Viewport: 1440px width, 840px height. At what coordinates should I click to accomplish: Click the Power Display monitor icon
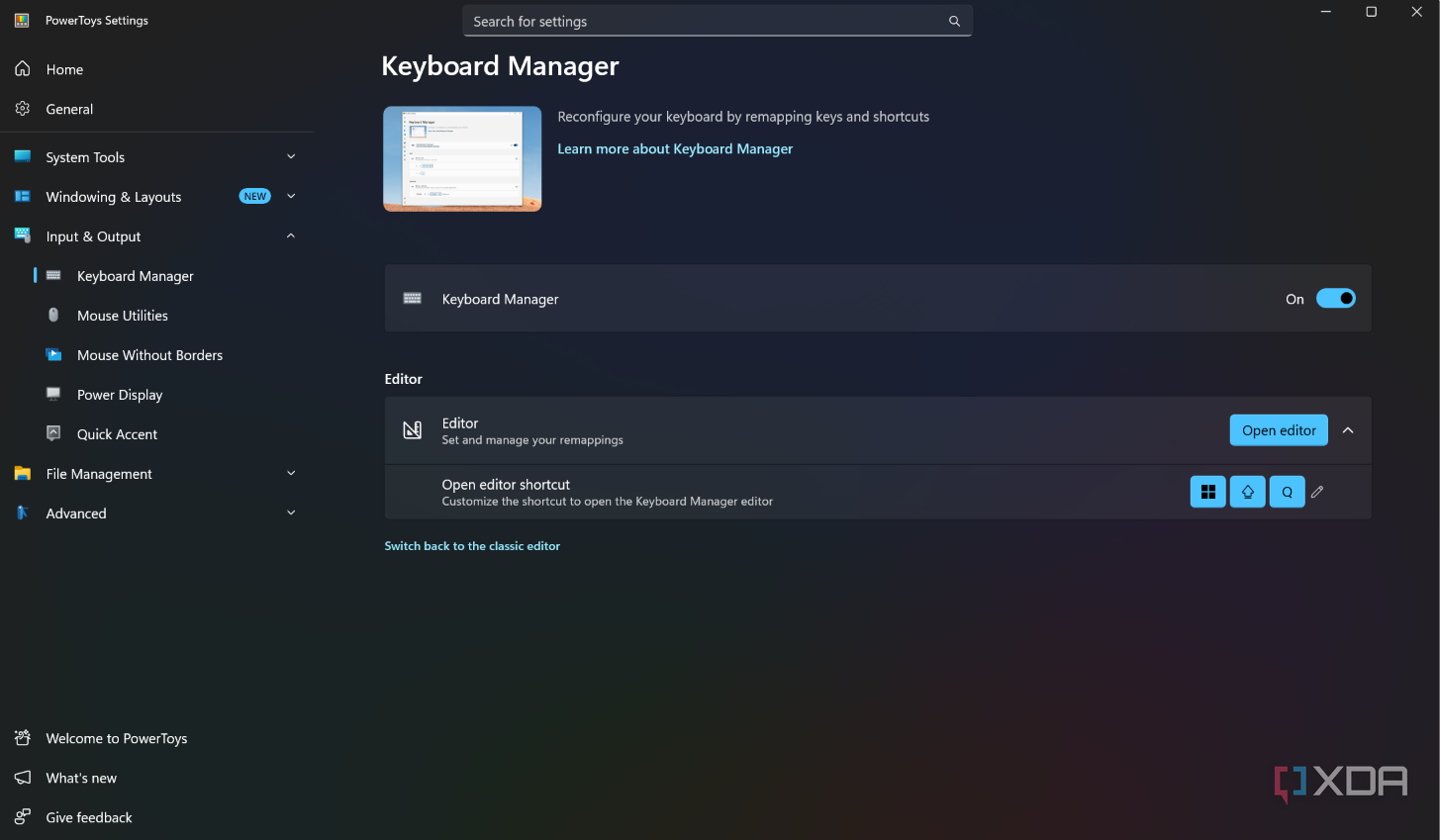53,394
